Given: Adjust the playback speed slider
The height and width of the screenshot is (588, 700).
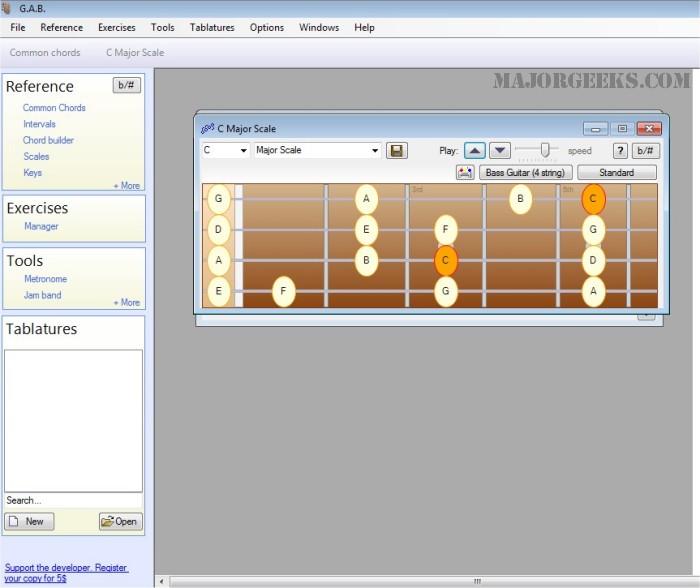Looking at the screenshot, I should pos(545,150).
